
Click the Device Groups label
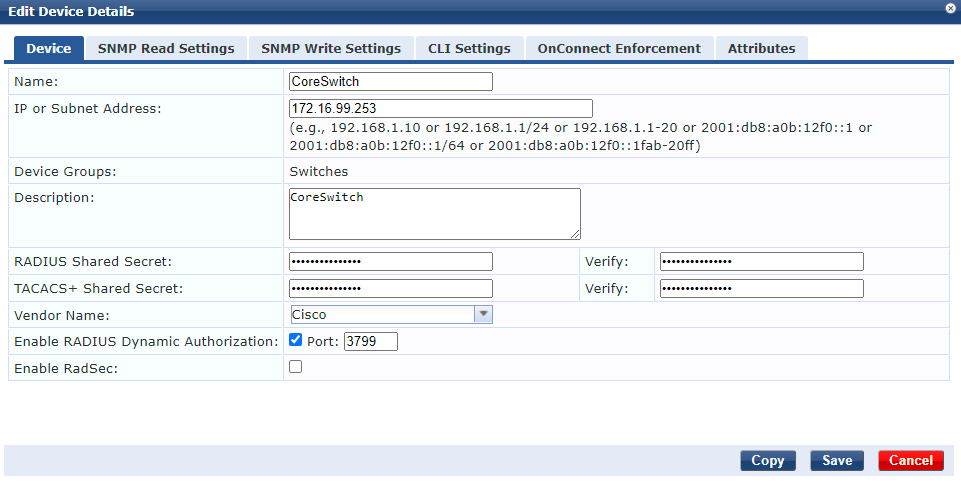coord(65,172)
